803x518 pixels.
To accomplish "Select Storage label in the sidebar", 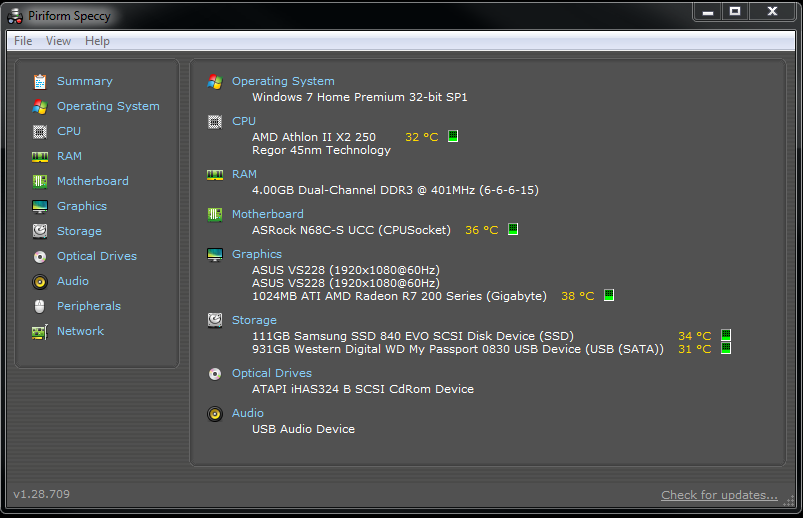I will 79,231.
